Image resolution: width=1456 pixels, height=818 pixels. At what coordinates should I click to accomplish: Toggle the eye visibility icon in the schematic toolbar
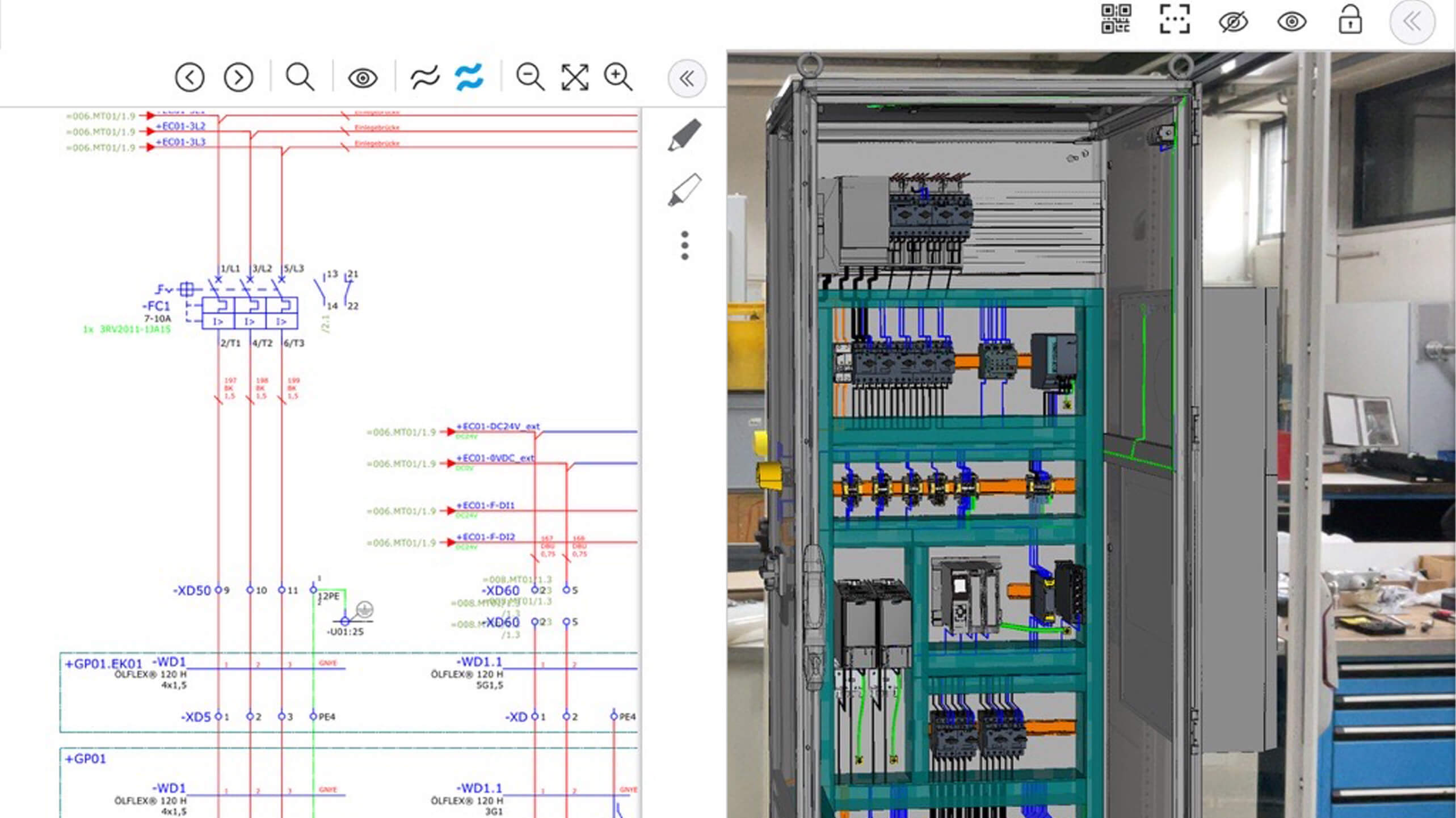(x=363, y=78)
